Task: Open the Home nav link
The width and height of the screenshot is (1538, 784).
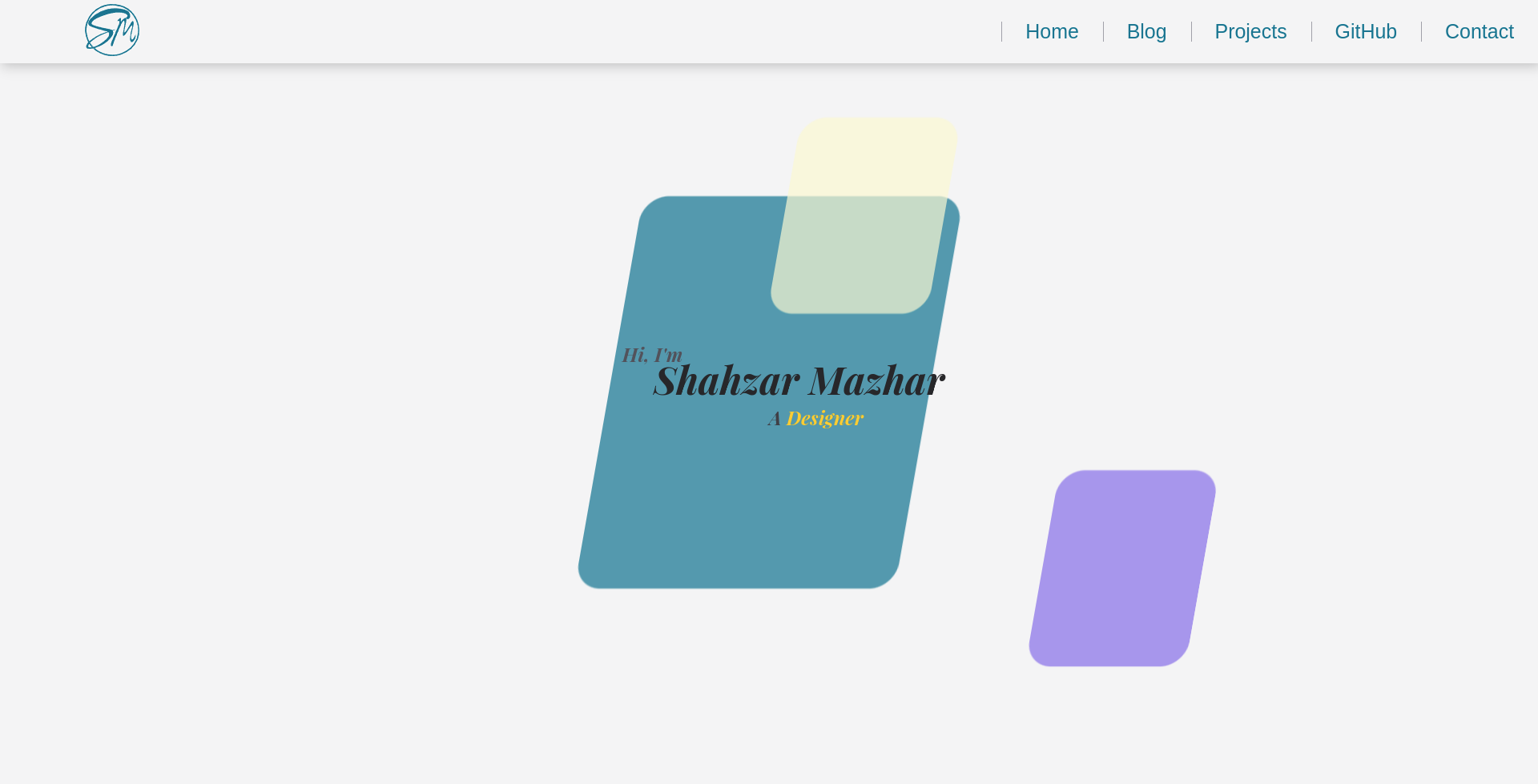Action: (1052, 31)
